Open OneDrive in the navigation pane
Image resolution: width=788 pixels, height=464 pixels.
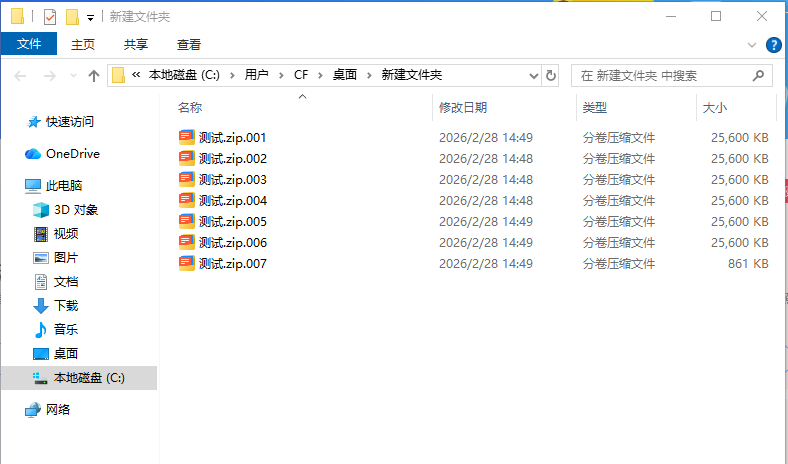[x=72, y=154]
